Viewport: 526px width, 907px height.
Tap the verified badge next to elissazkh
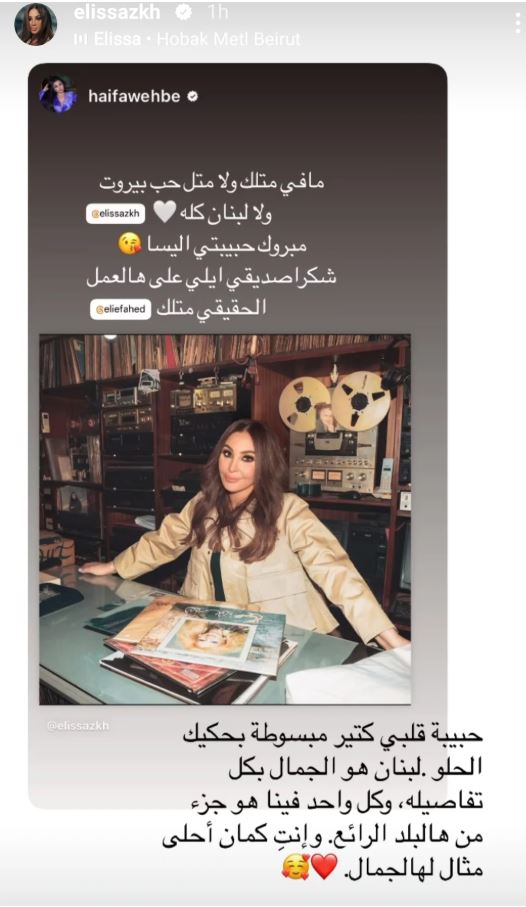(185, 12)
